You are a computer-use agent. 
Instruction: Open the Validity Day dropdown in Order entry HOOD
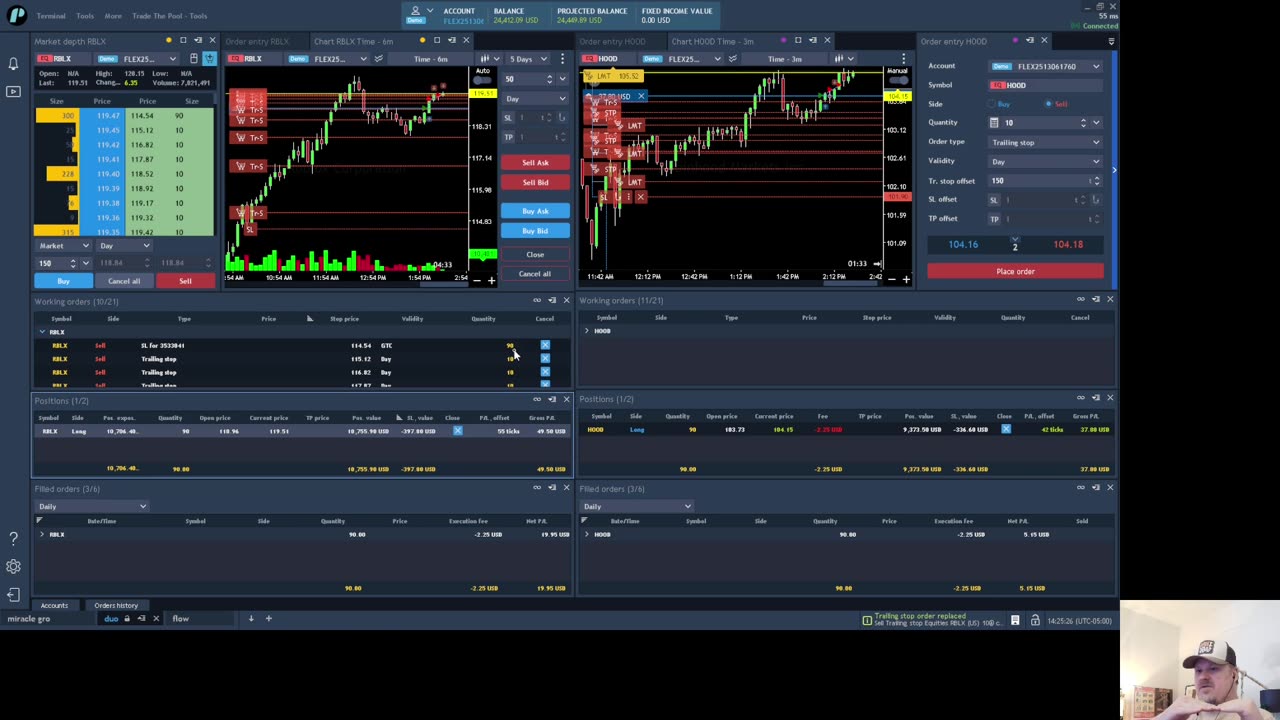[x=1045, y=161]
